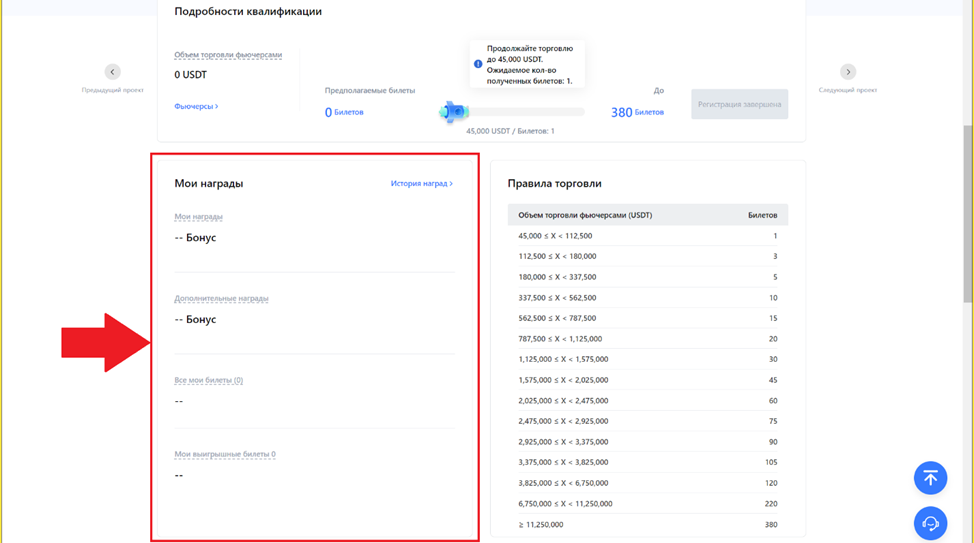Open the История наград link

(421, 184)
